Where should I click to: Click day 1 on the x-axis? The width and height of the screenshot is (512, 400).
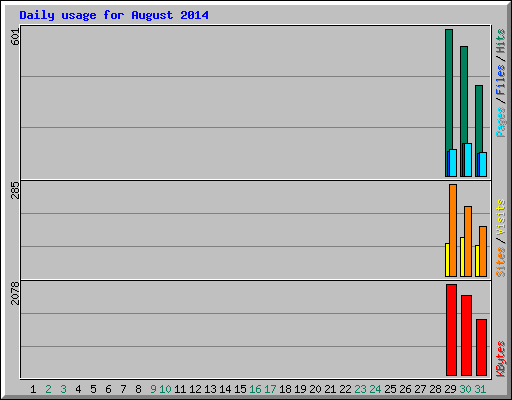pyautogui.click(x=33, y=389)
